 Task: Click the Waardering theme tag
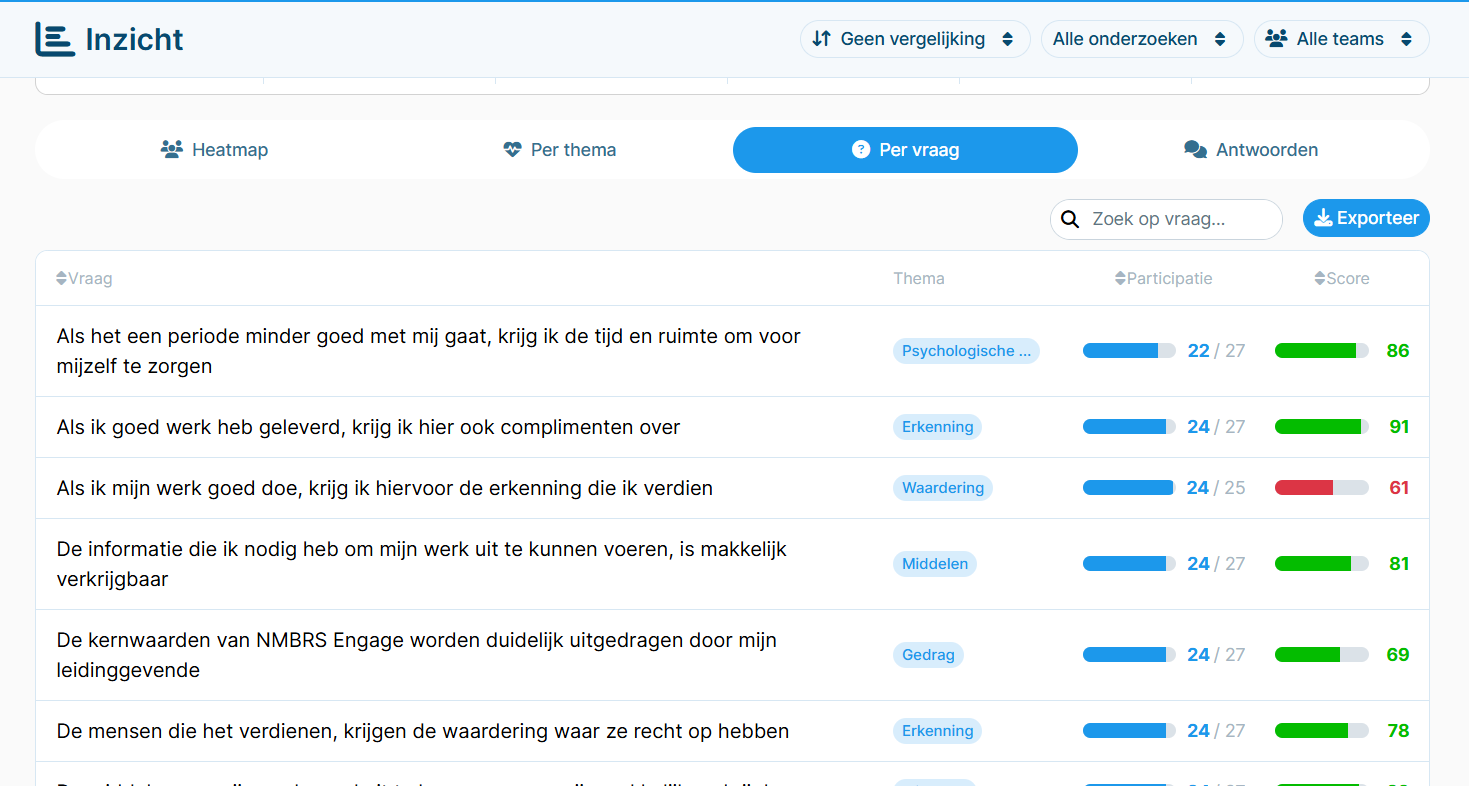[x=943, y=488]
